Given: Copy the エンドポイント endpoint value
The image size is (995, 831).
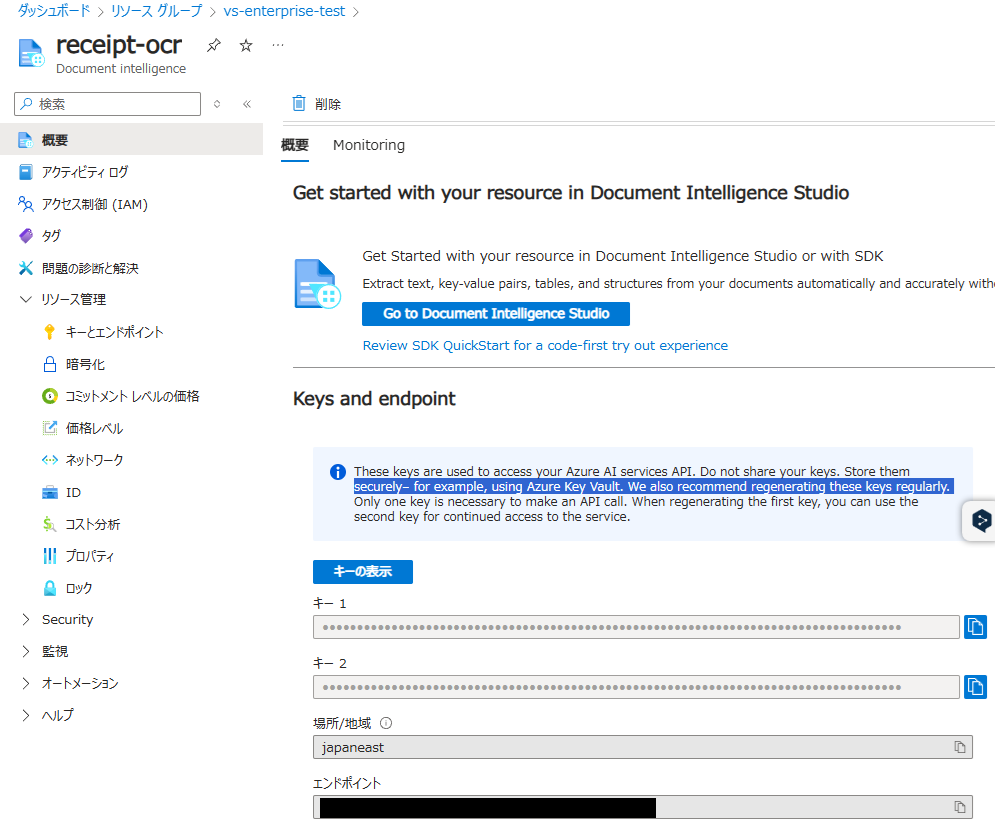Looking at the screenshot, I should click(x=959, y=807).
